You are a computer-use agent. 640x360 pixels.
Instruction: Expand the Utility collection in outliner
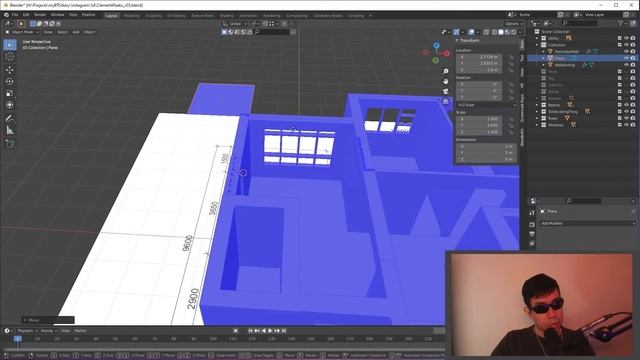(537, 38)
